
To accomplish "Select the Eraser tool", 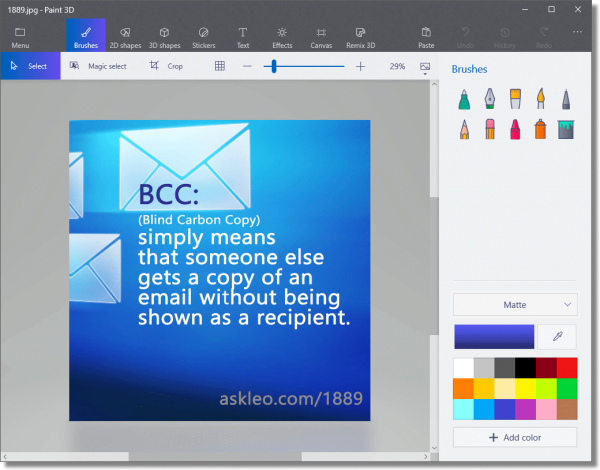I will coord(490,129).
